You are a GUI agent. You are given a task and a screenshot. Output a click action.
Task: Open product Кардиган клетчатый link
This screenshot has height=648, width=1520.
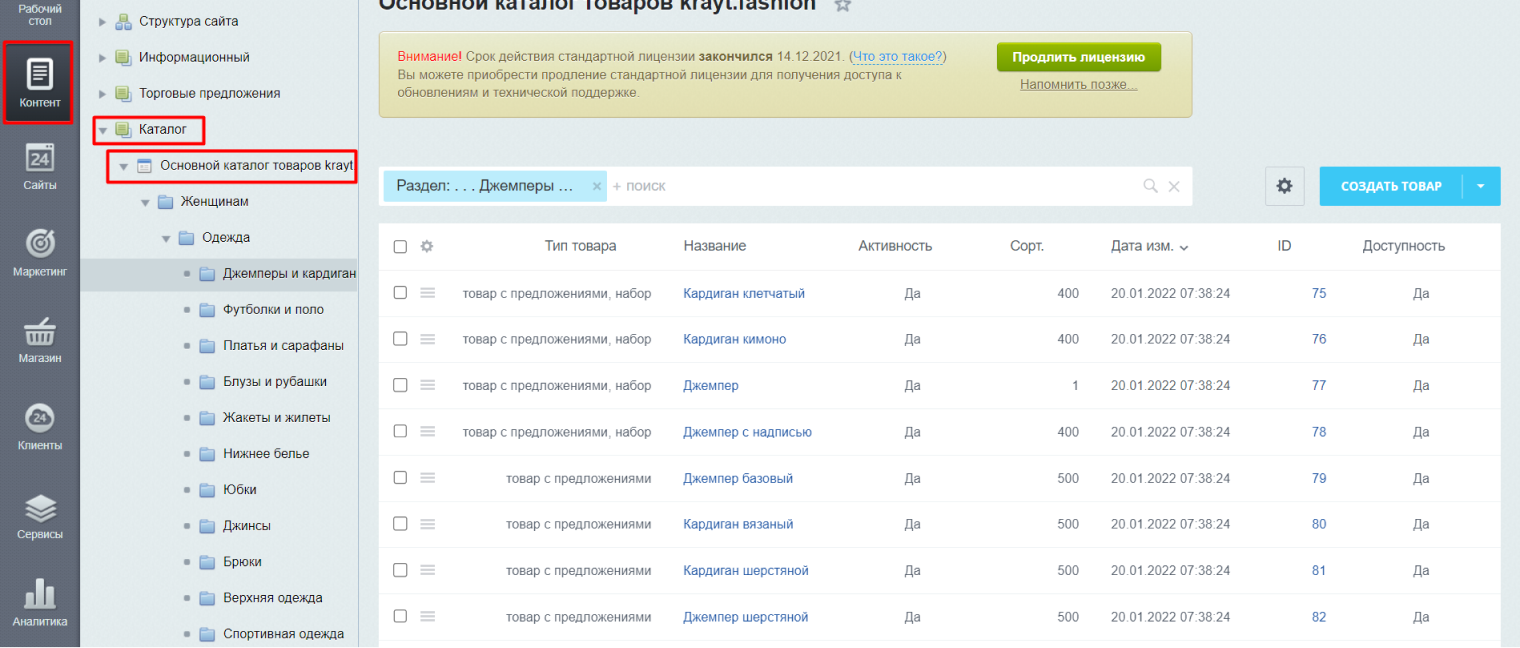pyautogui.click(x=743, y=293)
